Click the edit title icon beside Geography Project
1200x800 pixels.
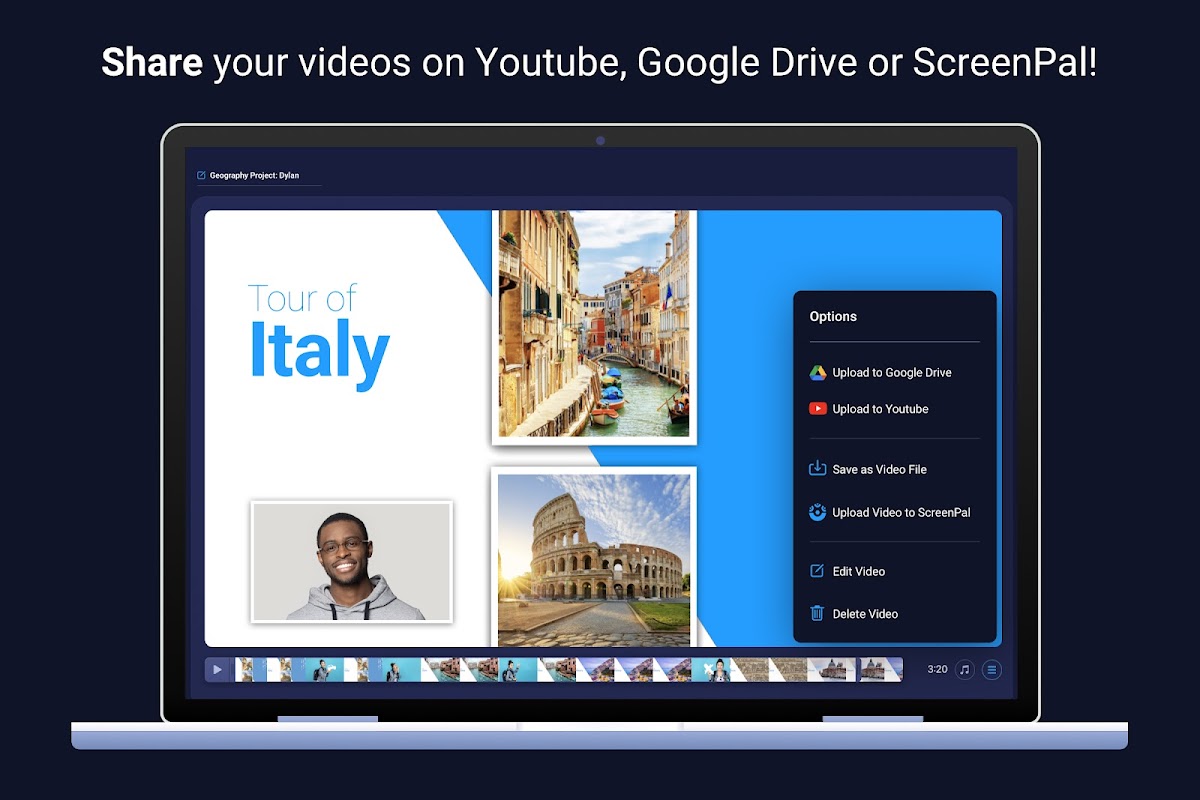201,176
